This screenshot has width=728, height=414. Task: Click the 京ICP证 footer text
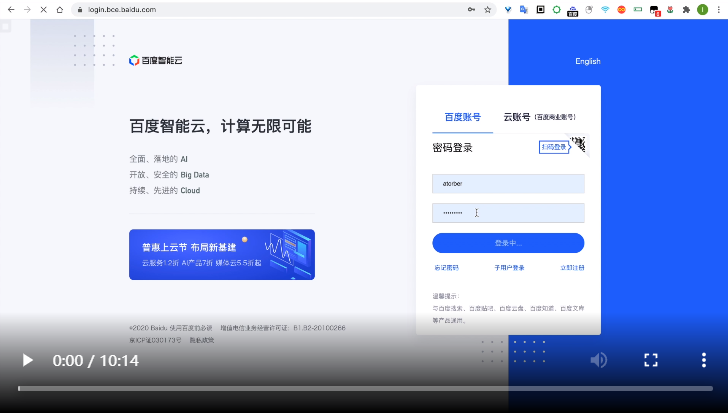pyautogui.click(x=155, y=340)
